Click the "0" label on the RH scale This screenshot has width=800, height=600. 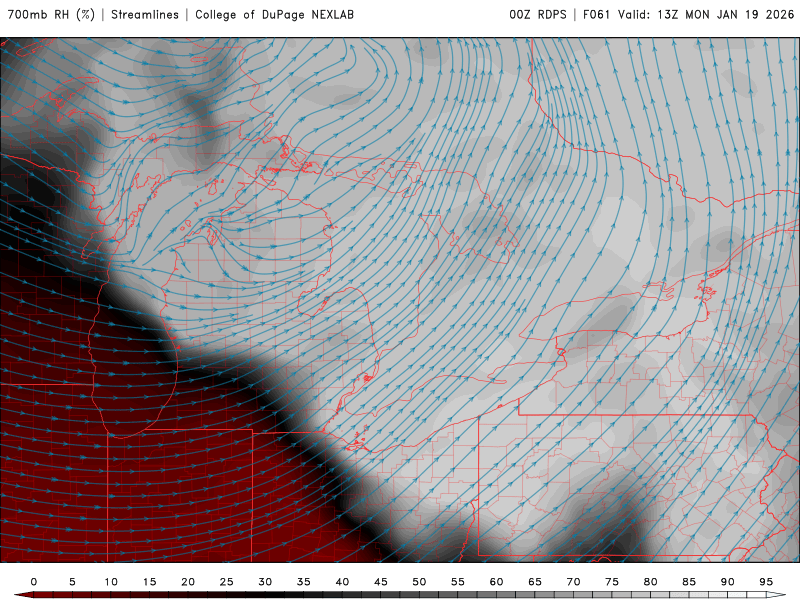click(34, 582)
